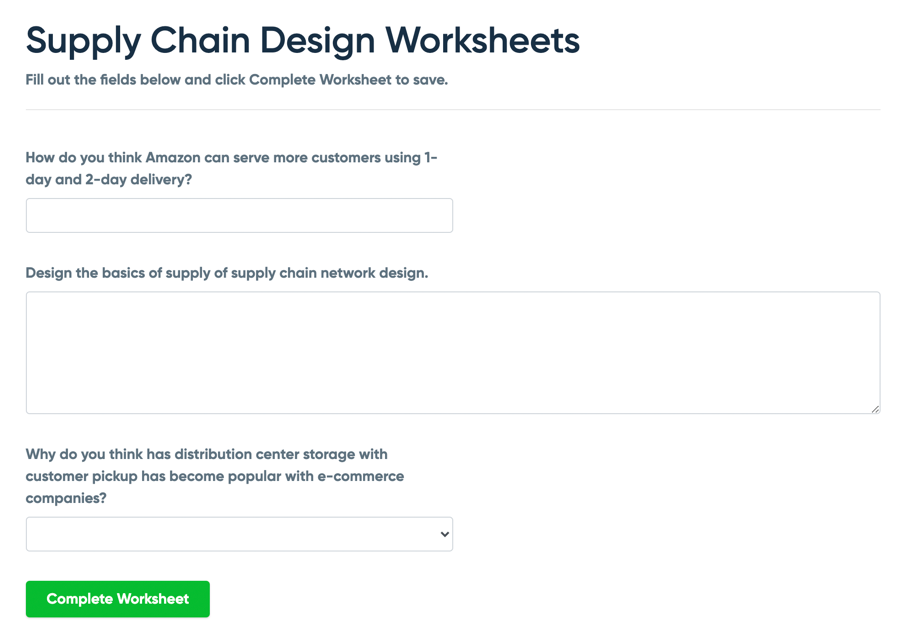Click the word 'Amazon' in first question
This screenshot has width=900, height=636.
(173, 158)
